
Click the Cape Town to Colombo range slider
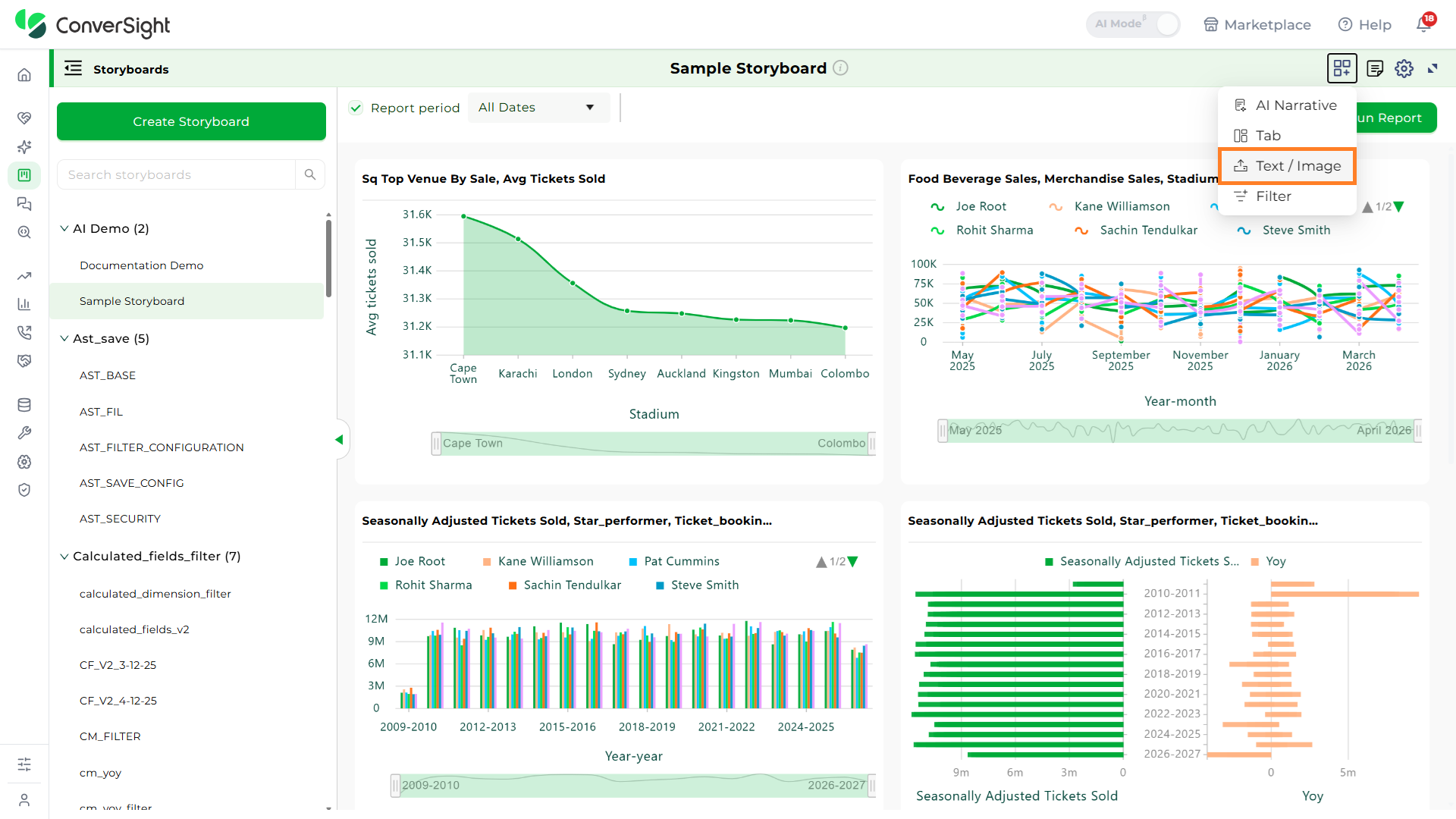tap(654, 443)
